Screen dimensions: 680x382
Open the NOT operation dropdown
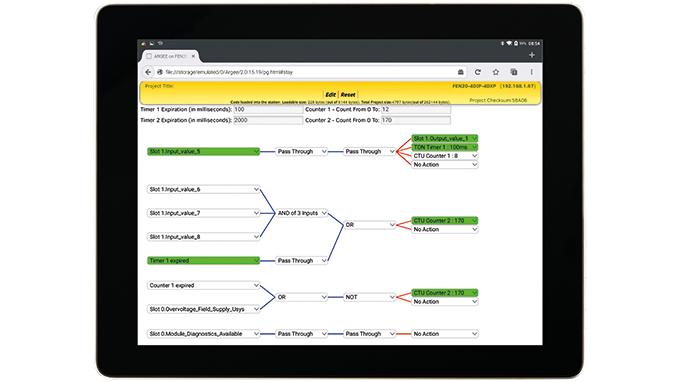point(369,297)
